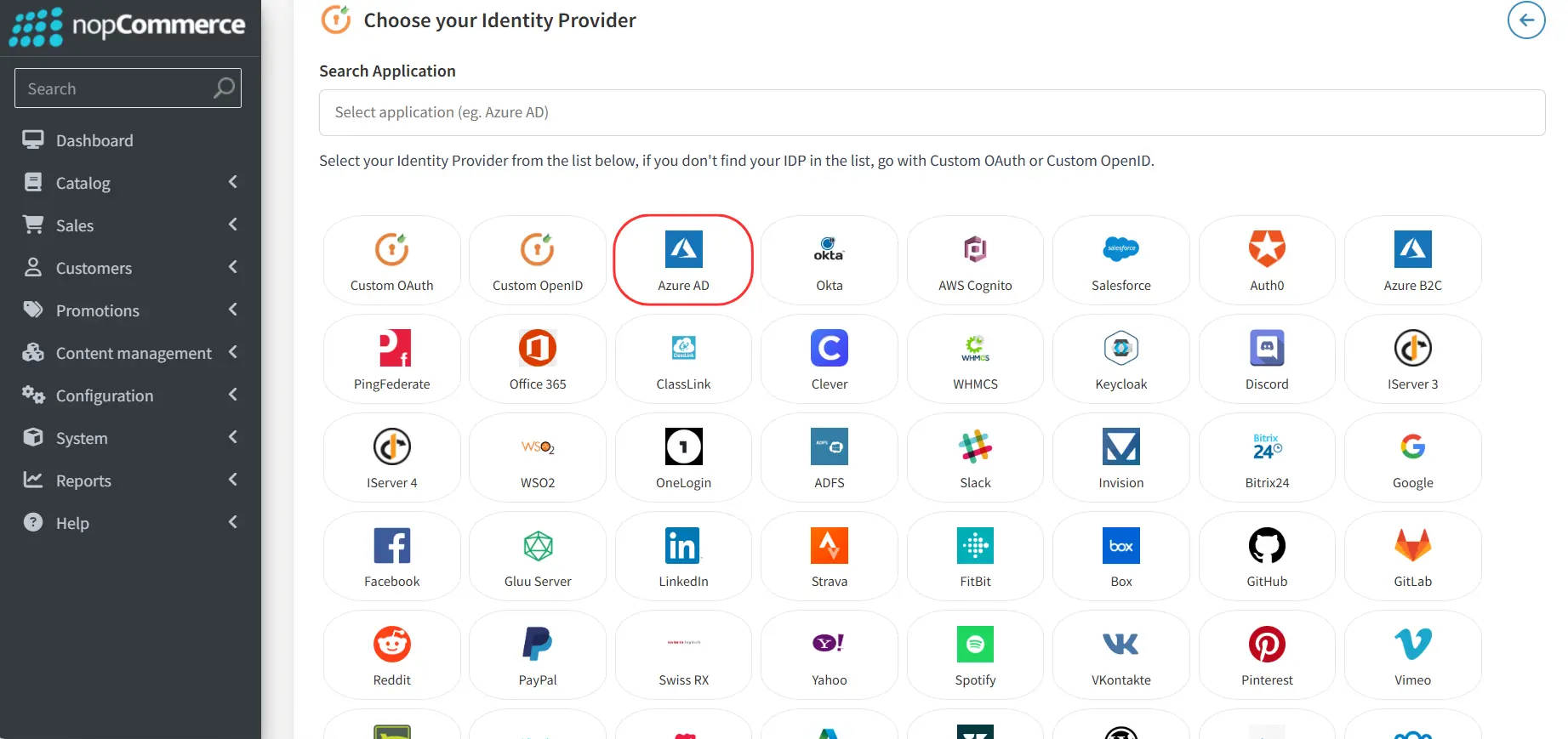Select the GitLab provider icon

[1413, 545]
